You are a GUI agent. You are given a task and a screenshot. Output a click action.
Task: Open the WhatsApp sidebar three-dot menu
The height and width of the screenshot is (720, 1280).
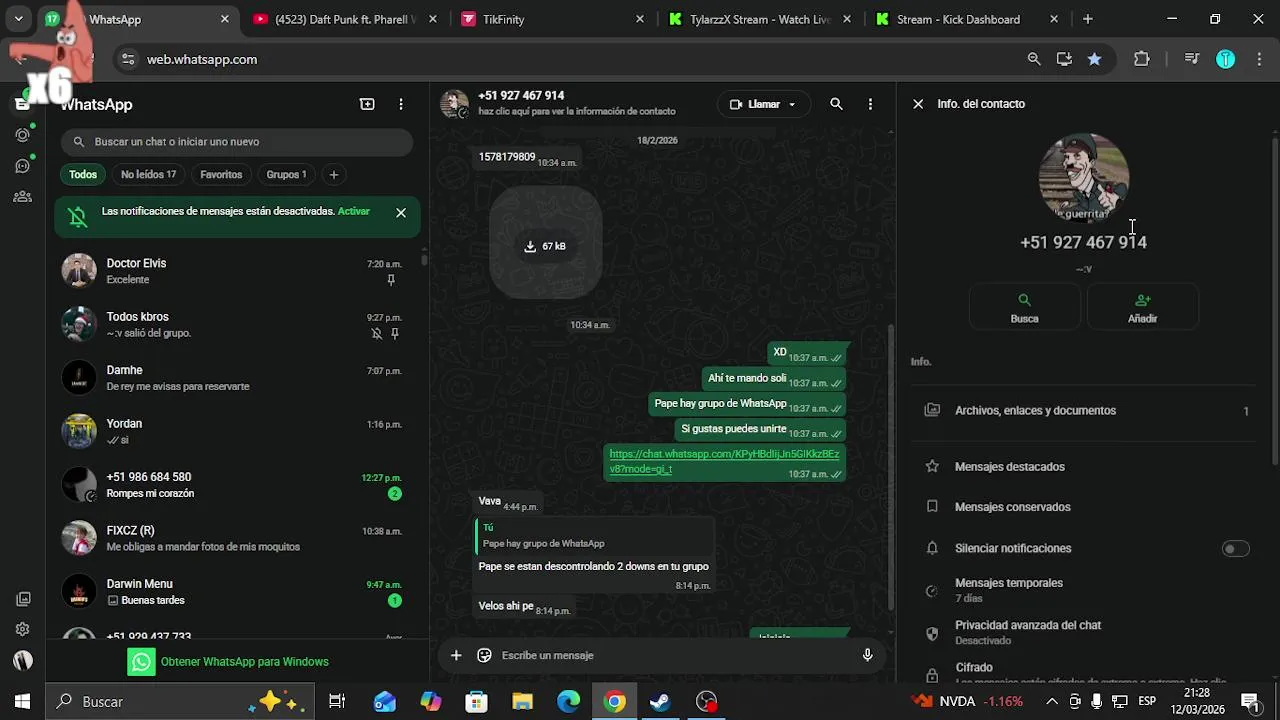click(x=401, y=104)
